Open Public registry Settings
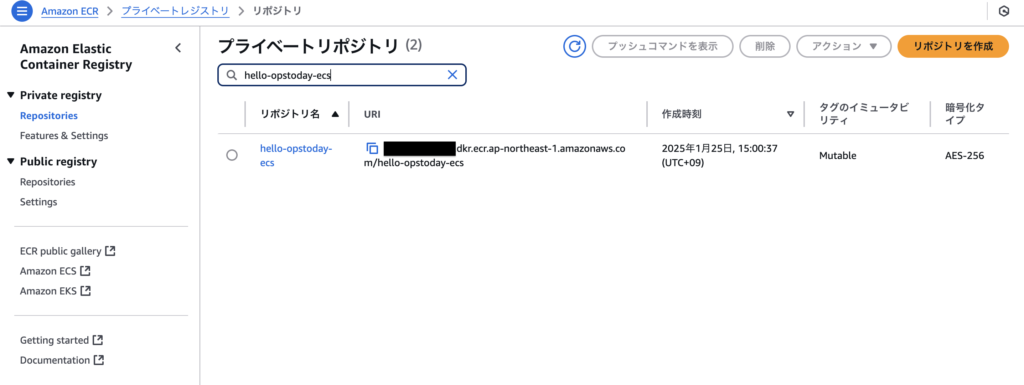The height and width of the screenshot is (385, 1024). 39,202
